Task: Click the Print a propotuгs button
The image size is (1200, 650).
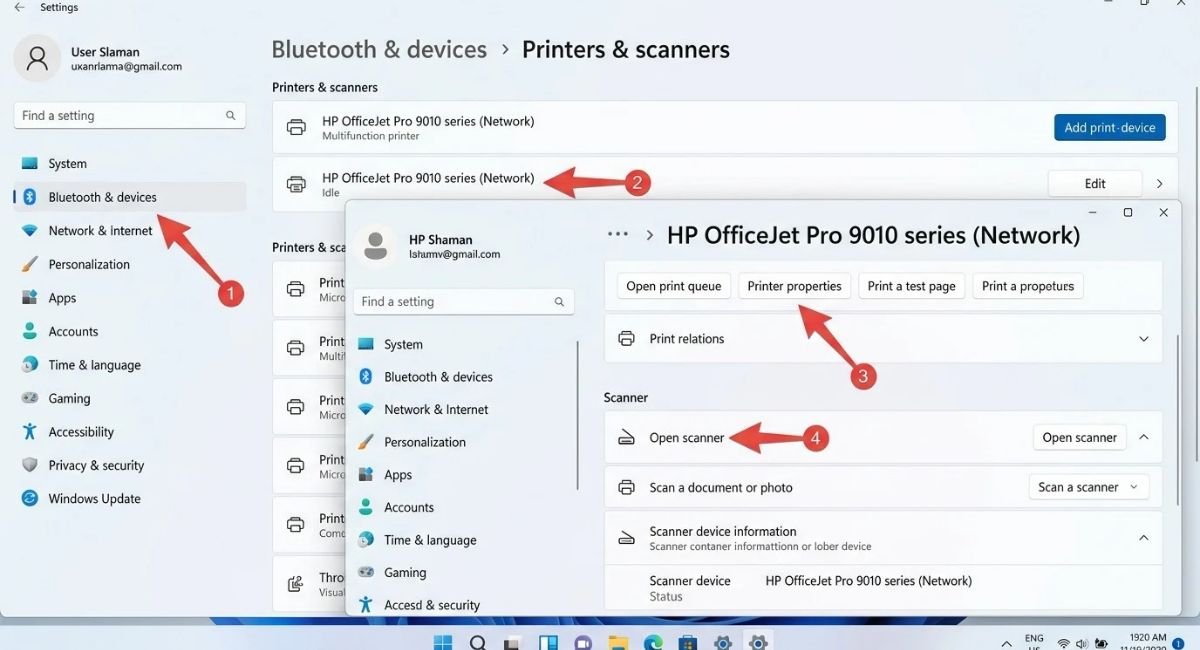Action: (x=1028, y=286)
